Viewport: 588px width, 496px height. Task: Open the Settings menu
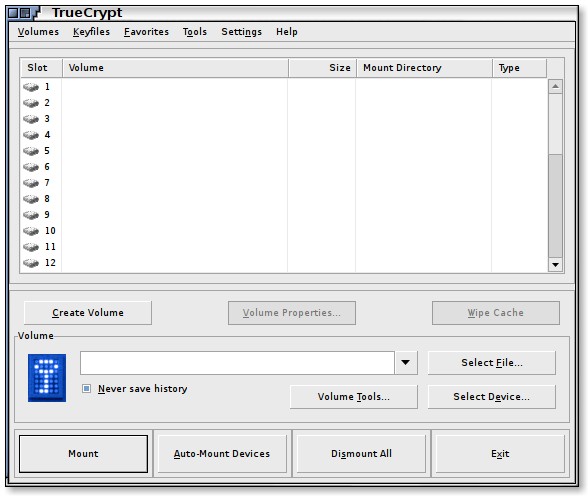coord(242,32)
